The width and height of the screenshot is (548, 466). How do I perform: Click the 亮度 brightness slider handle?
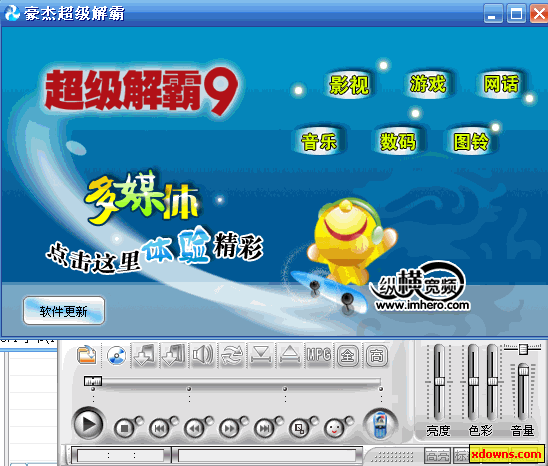(x=439, y=381)
